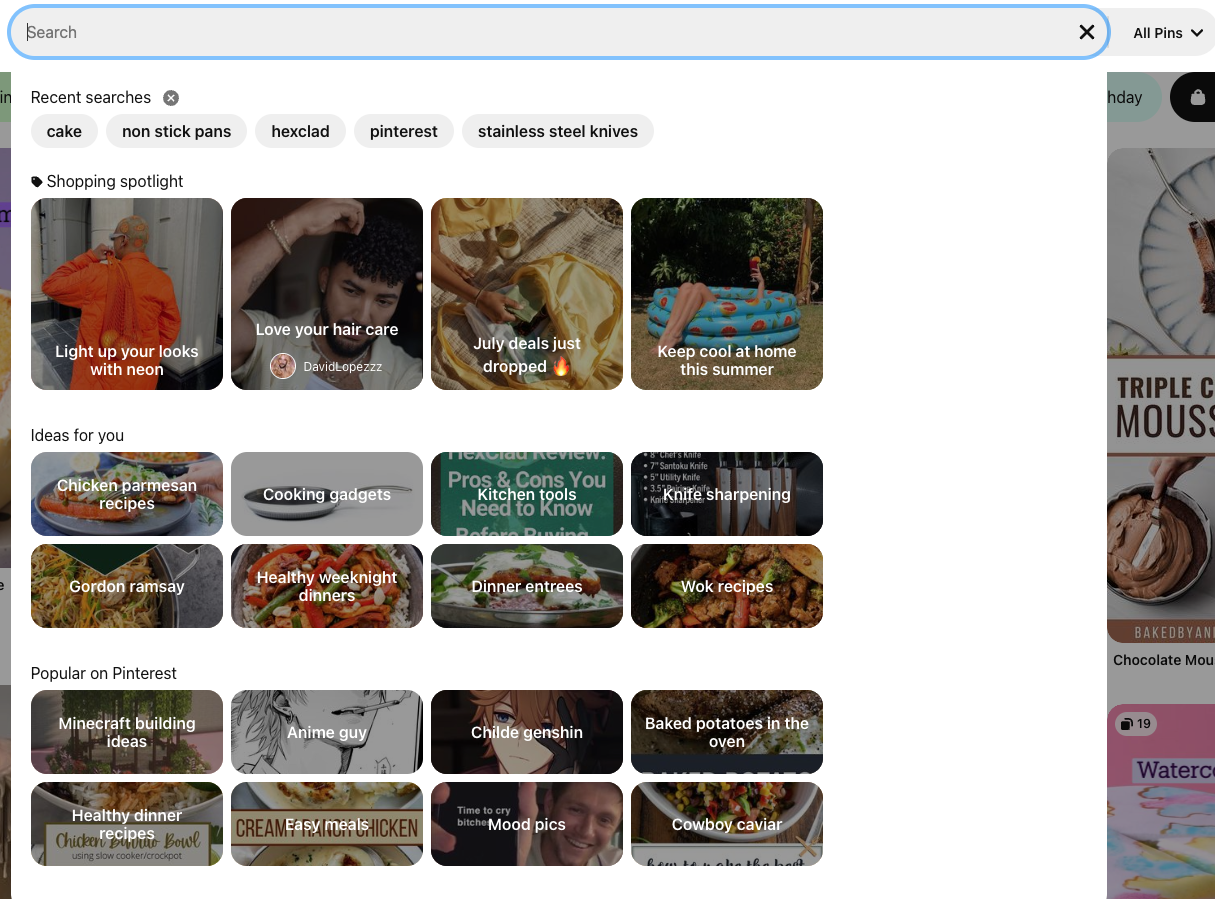Screen dimensions: 1215x899
Task: Click the black shopping bag icon
Action: pos(1197,97)
